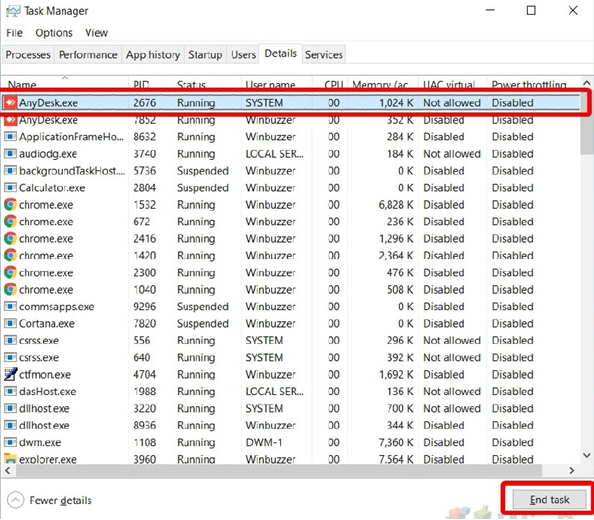Switch to the Services tab
Screen dimensions: 594x520
pyautogui.click(x=324, y=55)
